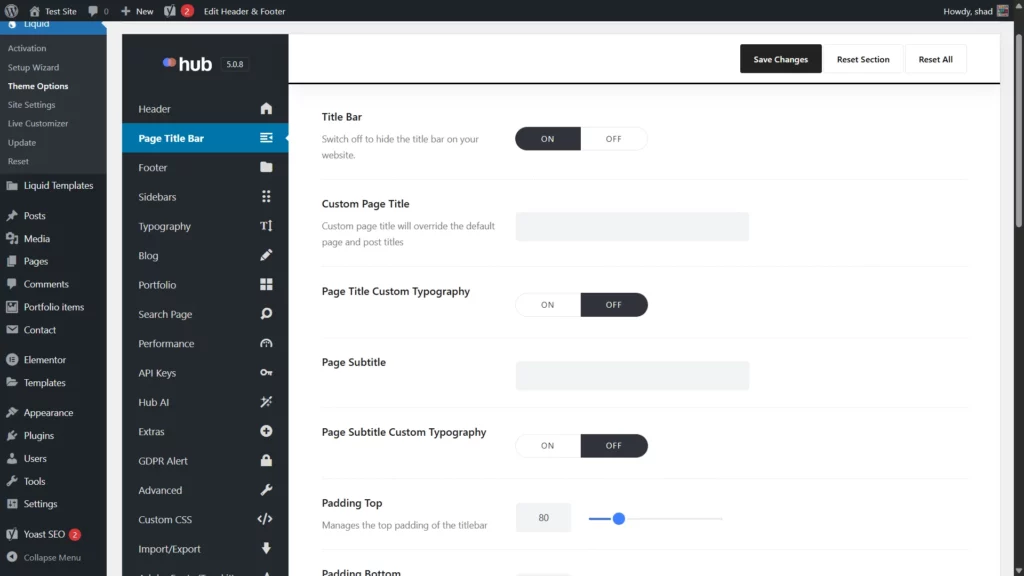Image resolution: width=1024 pixels, height=576 pixels.
Task: Click the API Keys key icon
Action: [x=266, y=373]
